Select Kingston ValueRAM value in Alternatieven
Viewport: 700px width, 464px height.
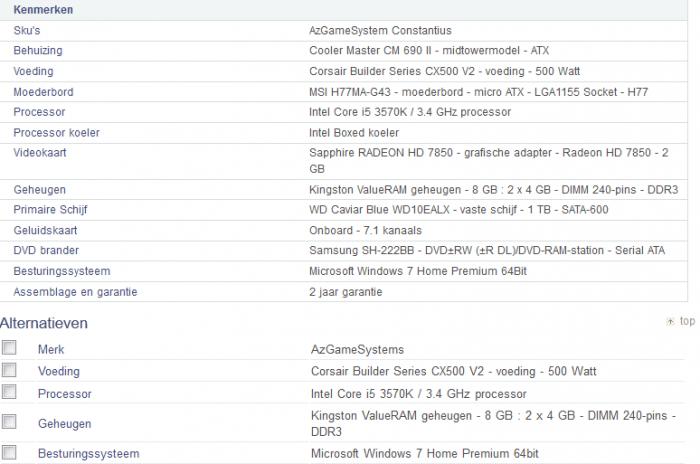tap(494, 424)
